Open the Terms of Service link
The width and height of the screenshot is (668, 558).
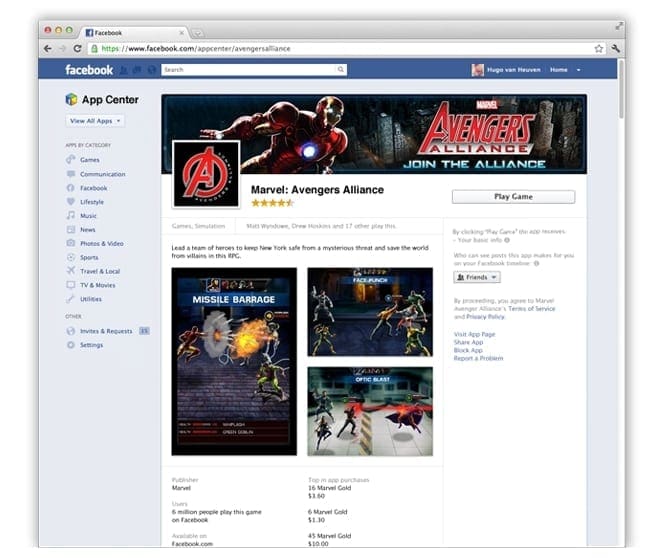pyautogui.click(x=532, y=308)
